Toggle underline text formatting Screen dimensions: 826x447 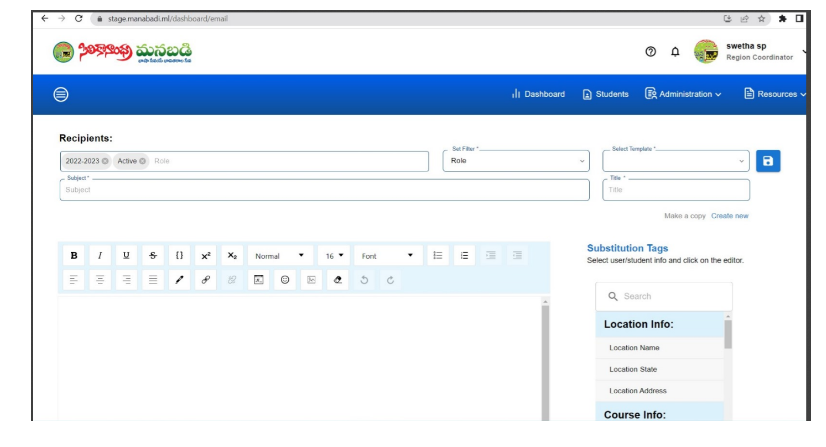(x=126, y=256)
